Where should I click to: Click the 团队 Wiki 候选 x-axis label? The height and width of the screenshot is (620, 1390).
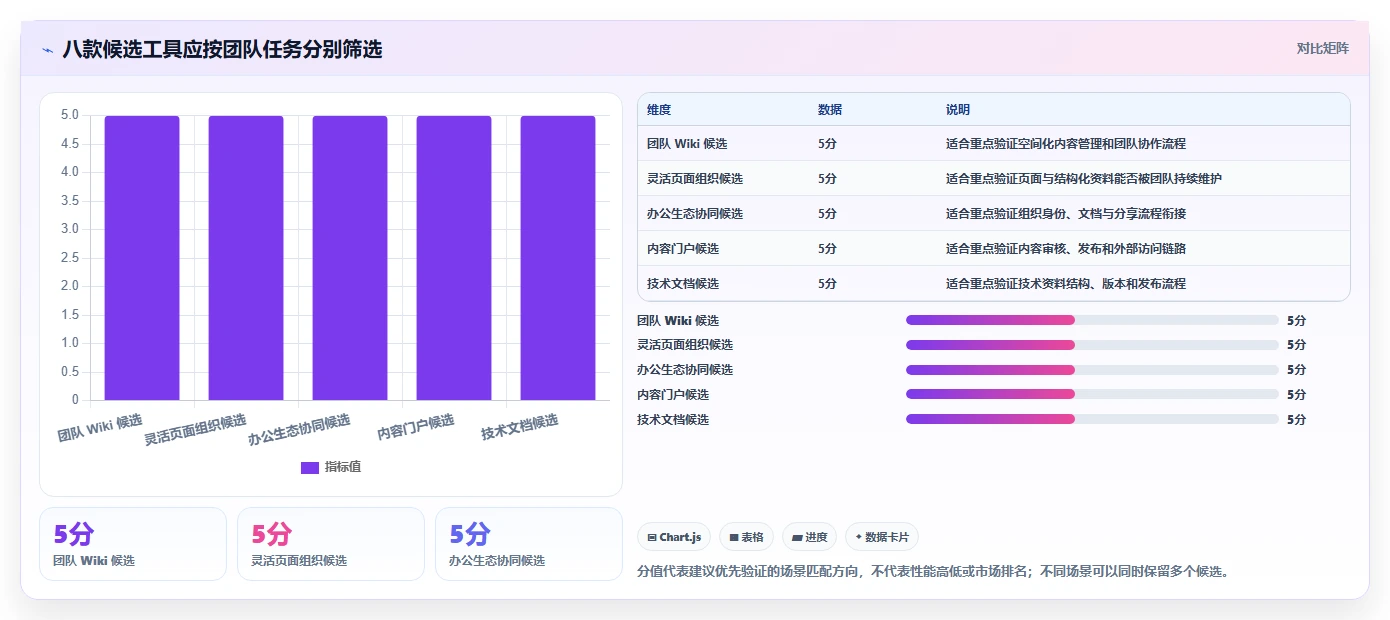[100, 428]
